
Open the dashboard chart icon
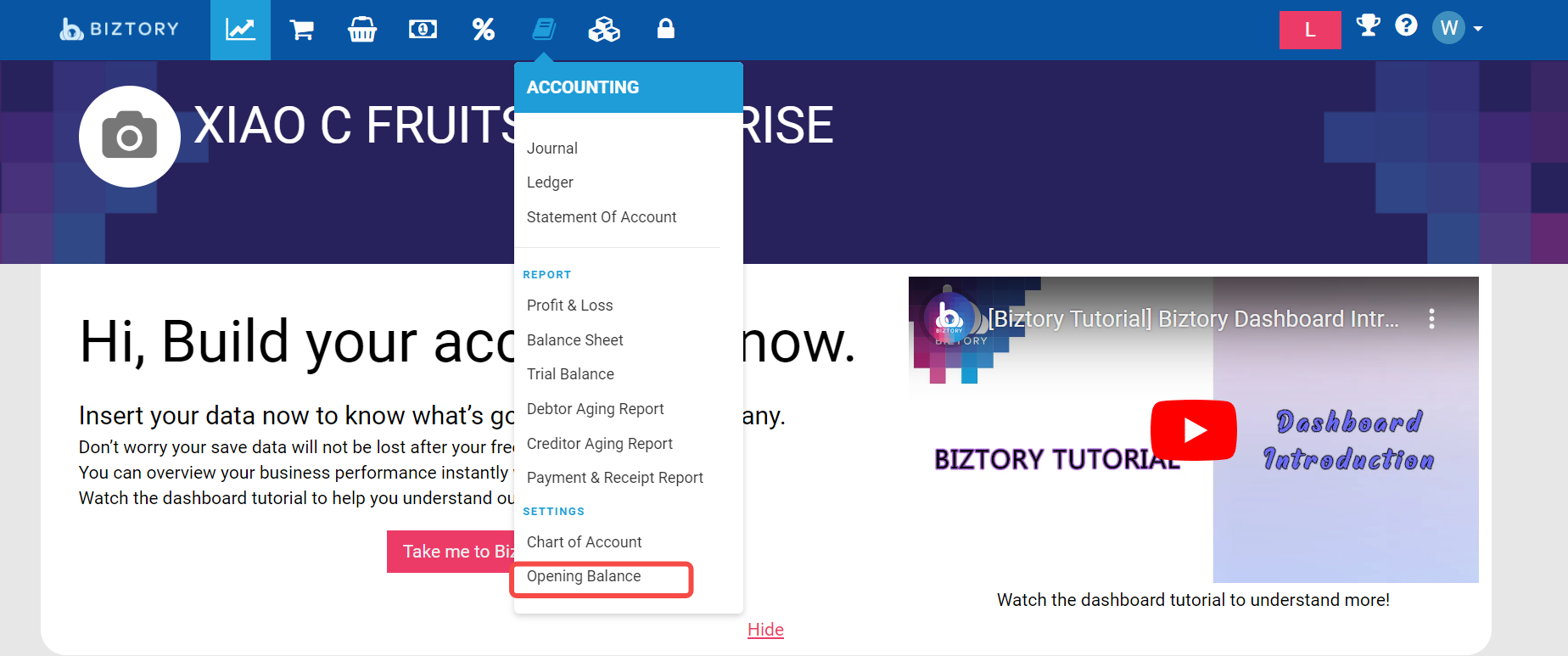(x=240, y=30)
